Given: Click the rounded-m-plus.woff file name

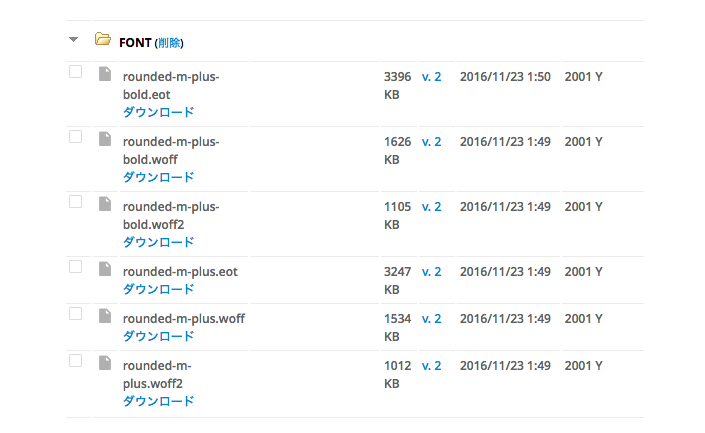Looking at the screenshot, I should coord(183,318).
